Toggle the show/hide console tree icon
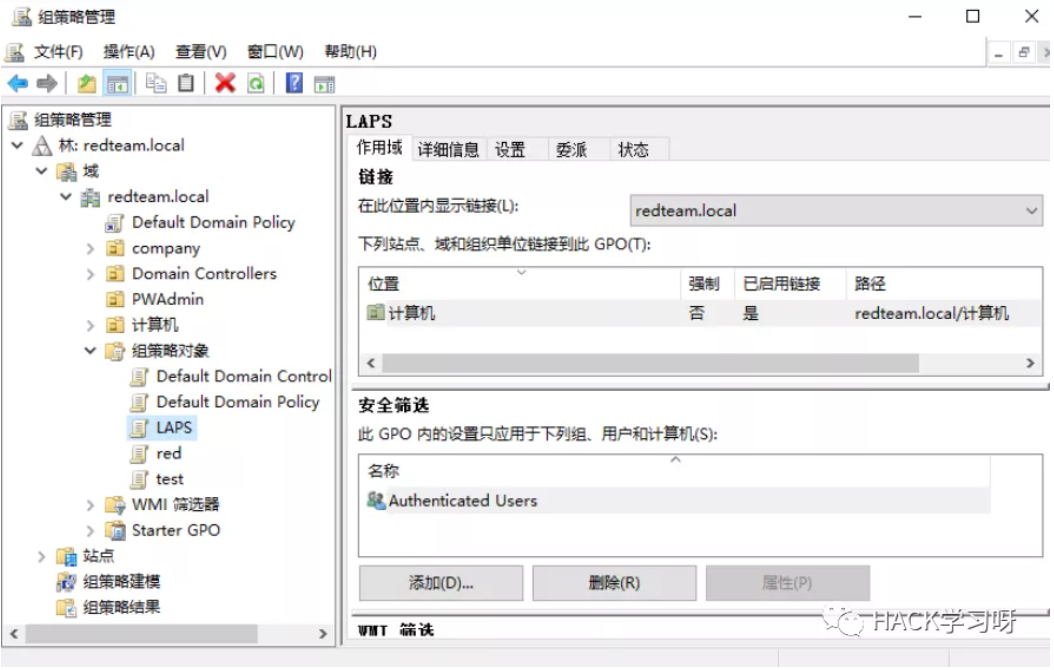Screen dimensions: 1054x670 point(118,84)
